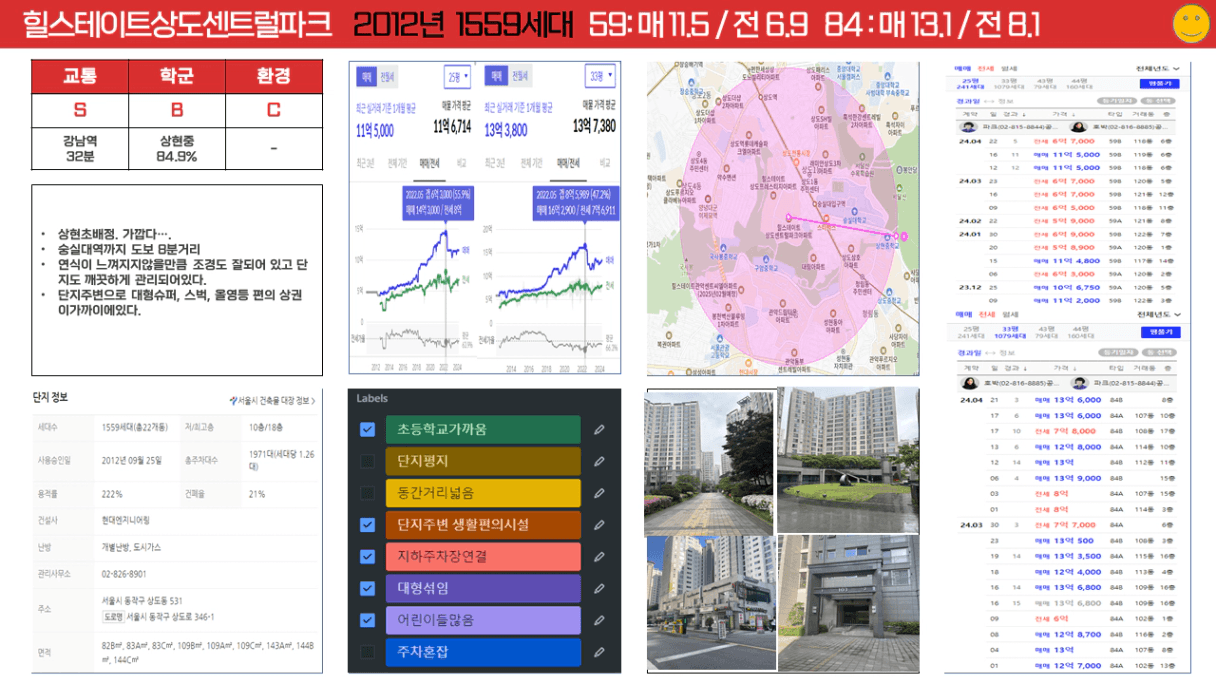Click the 매매 10억 6,750 transaction row
This screenshot has width=1216, height=684.
1064,287
